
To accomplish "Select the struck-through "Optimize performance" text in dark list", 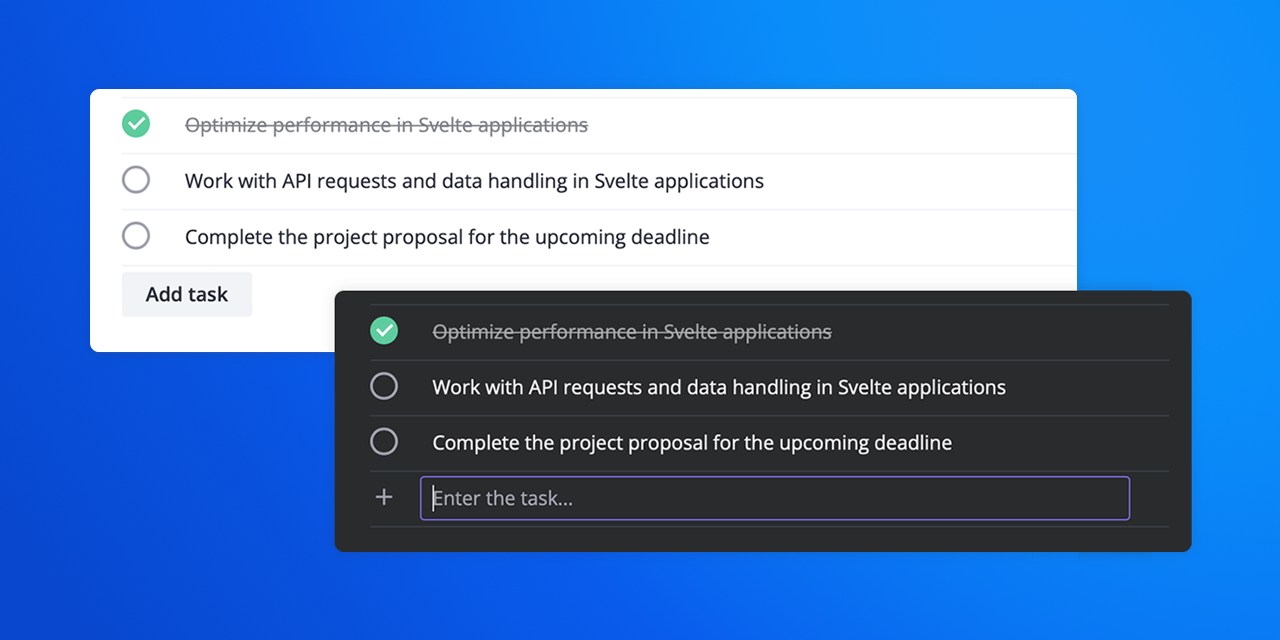I will (x=631, y=331).
